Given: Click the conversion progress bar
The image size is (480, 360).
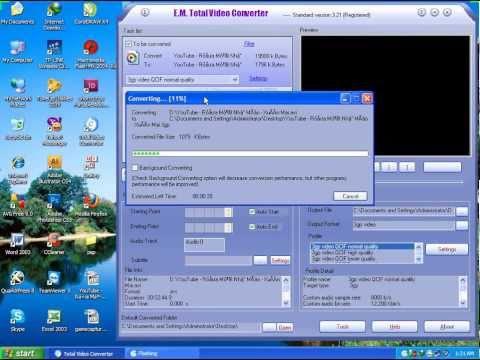Looking at the screenshot, I should 250,154.
